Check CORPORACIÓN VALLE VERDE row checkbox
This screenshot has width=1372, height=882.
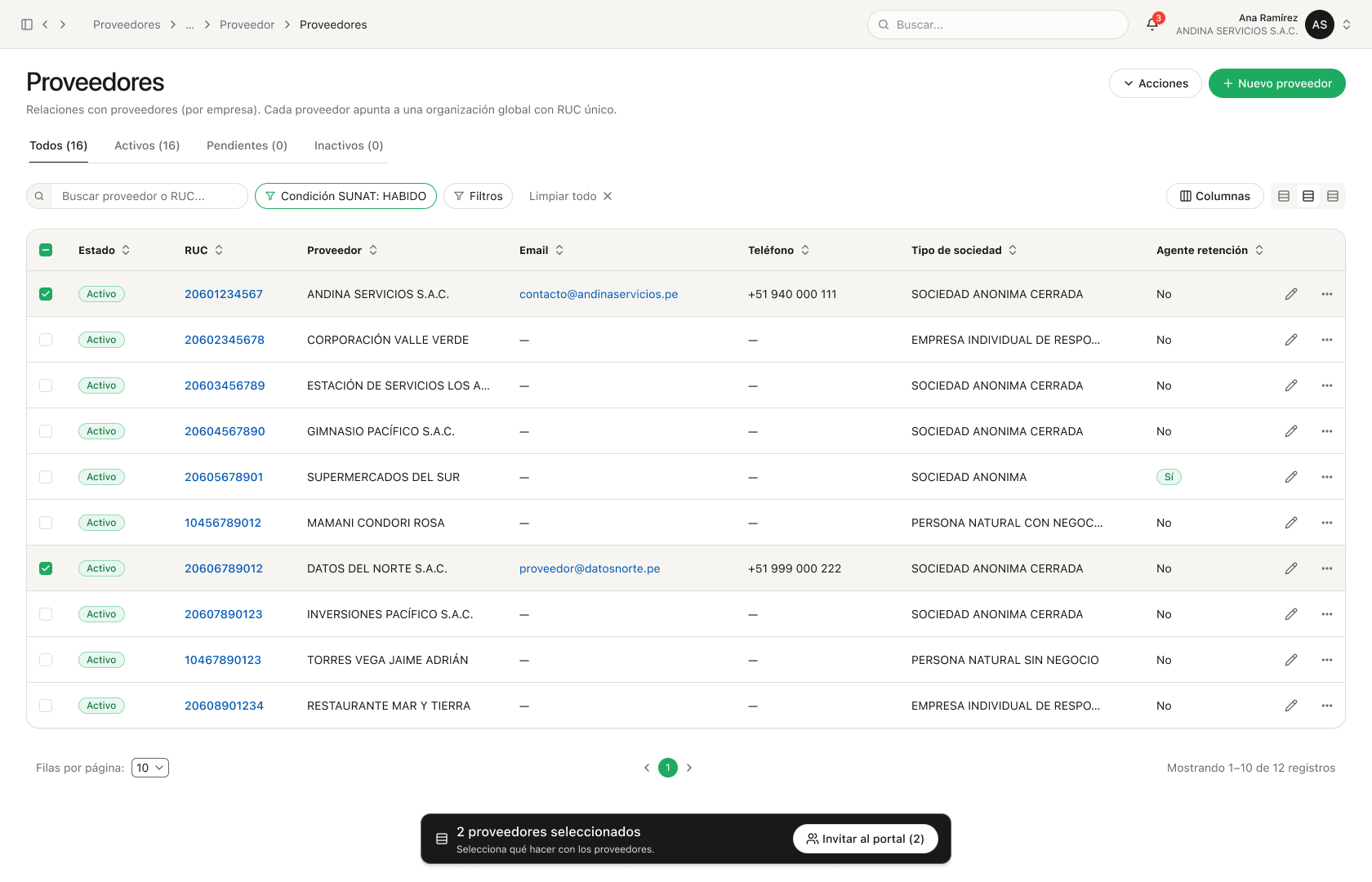pyautogui.click(x=46, y=340)
